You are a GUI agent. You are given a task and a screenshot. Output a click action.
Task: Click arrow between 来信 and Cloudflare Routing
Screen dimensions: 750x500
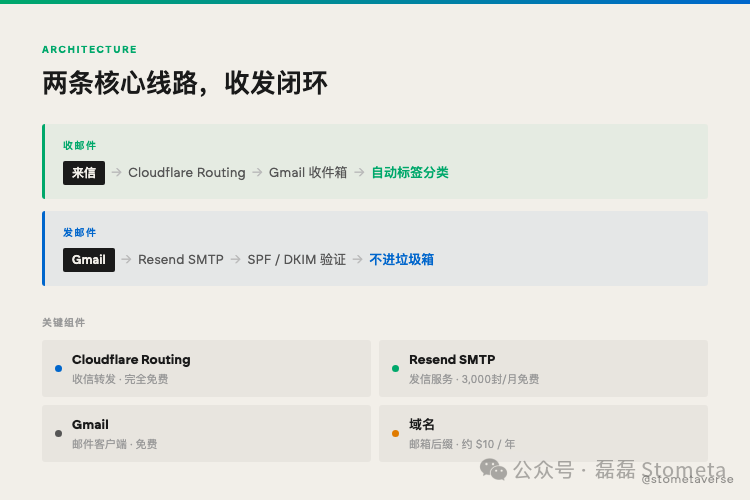[x=116, y=172]
